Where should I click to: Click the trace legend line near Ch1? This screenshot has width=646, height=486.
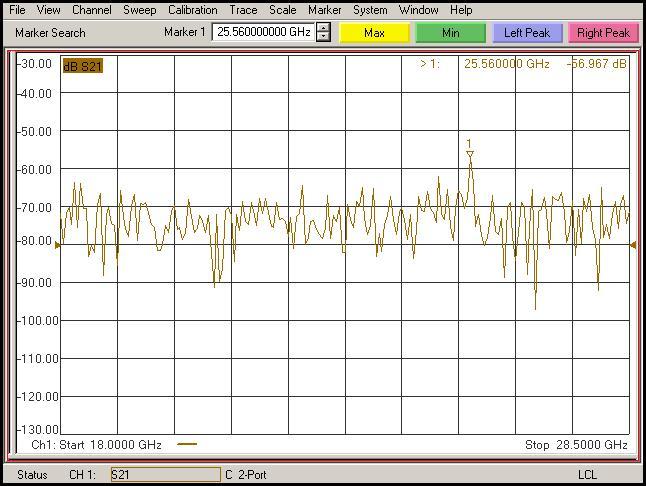click(x=187, y=444)
